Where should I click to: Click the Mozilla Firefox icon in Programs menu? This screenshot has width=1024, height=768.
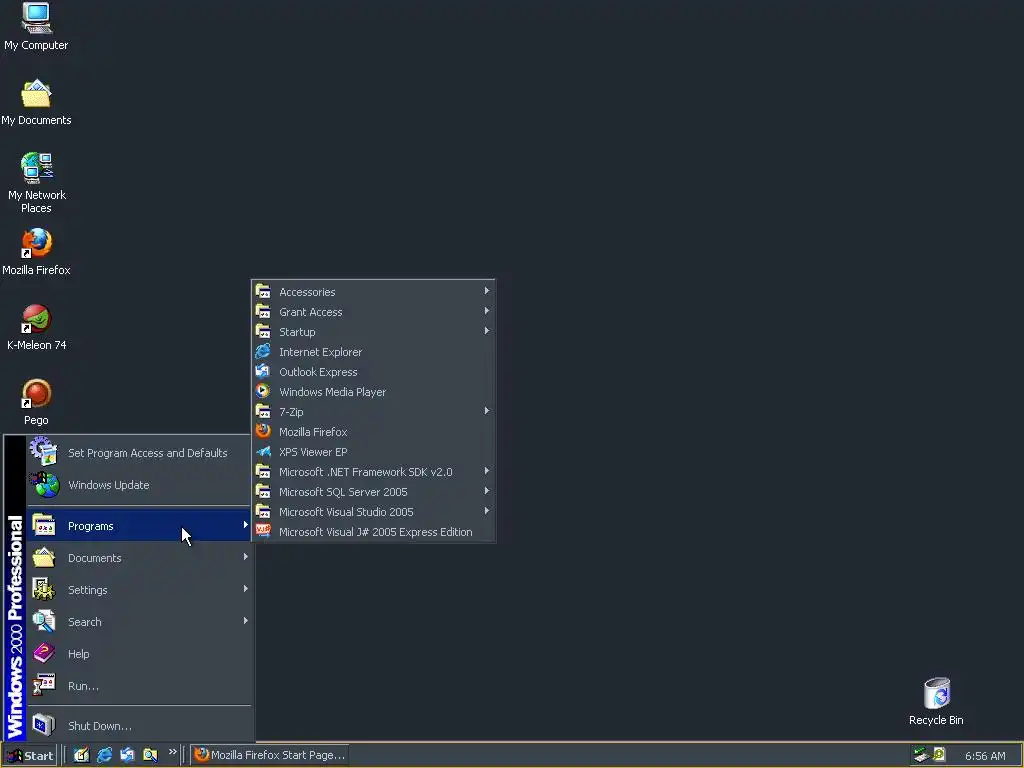click(x=263, y=432)
